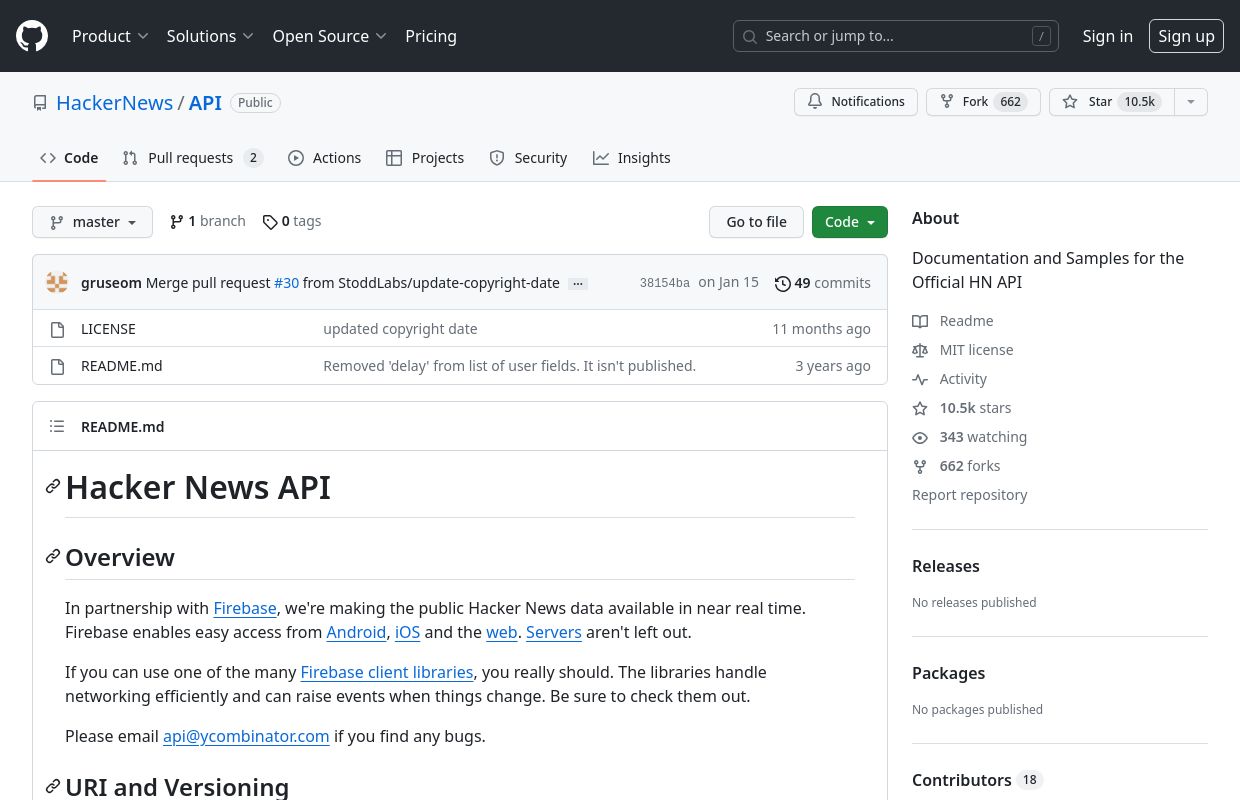Open commit 38154ba
Viewport: 1240px width, 800px height.
coord(664,283)
